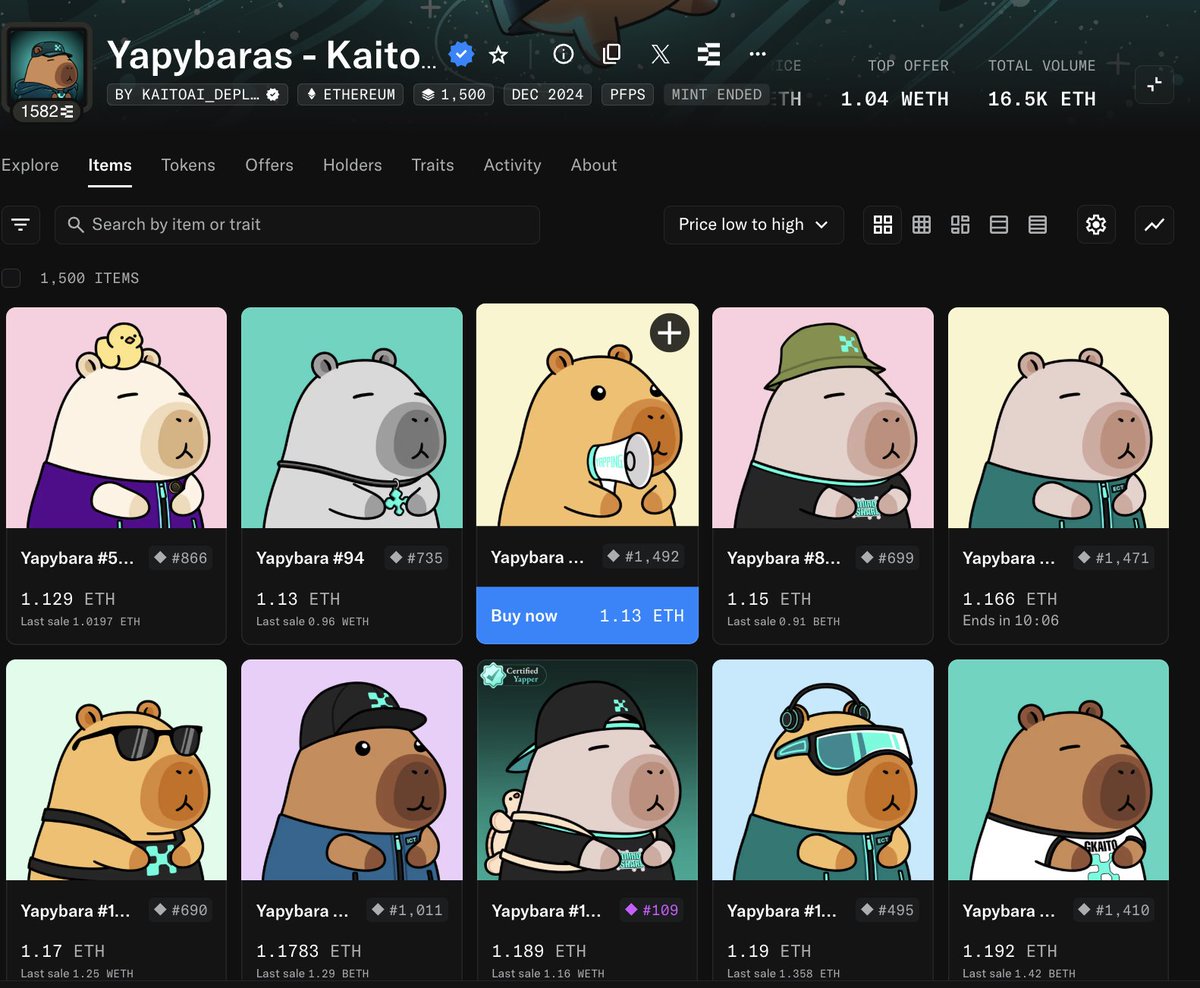Click the collapse header arrows icon

[1154, 85]
